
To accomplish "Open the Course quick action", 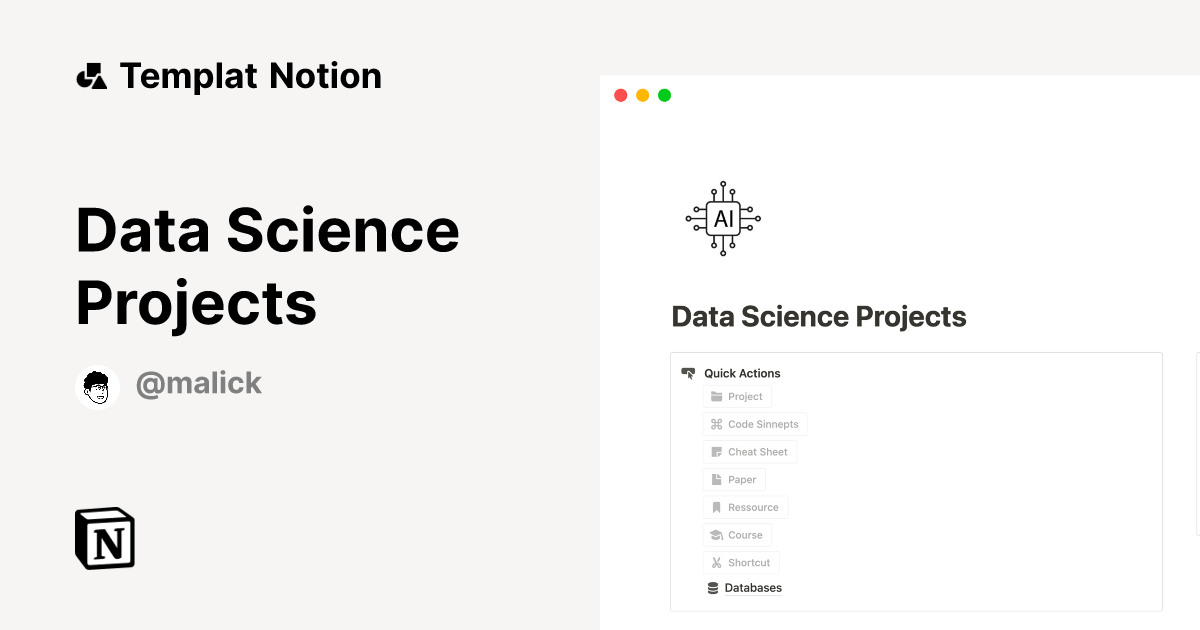I will [x=737, y=535].
